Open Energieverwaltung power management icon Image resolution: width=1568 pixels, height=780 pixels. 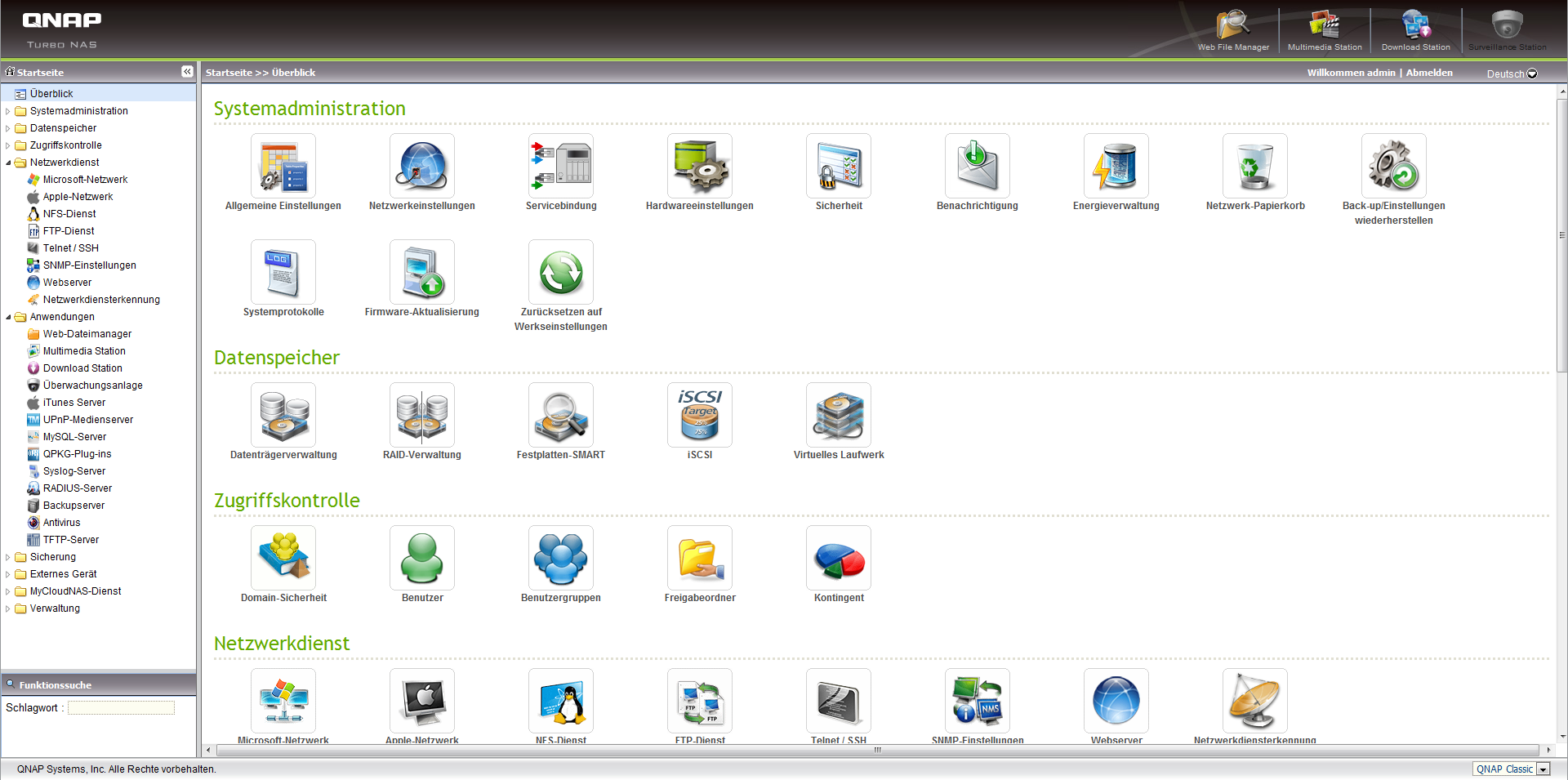click(x=1116, y=167)
